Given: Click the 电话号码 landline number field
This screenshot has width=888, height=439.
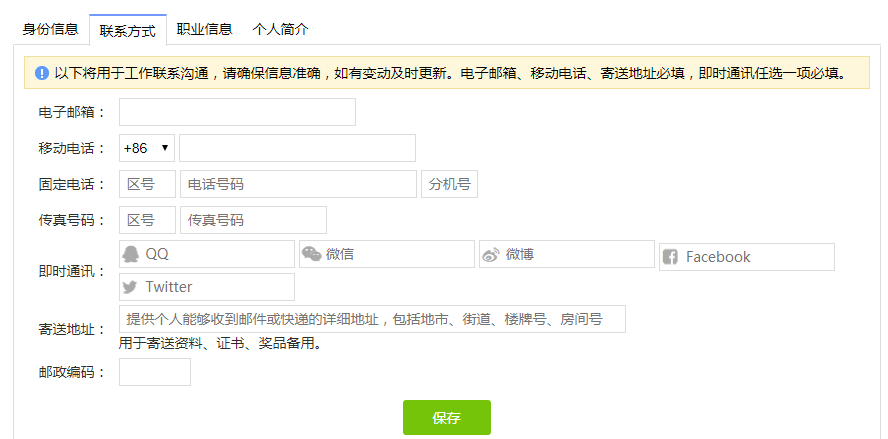Looking at the screenshot, I should [x=298, y=184].
